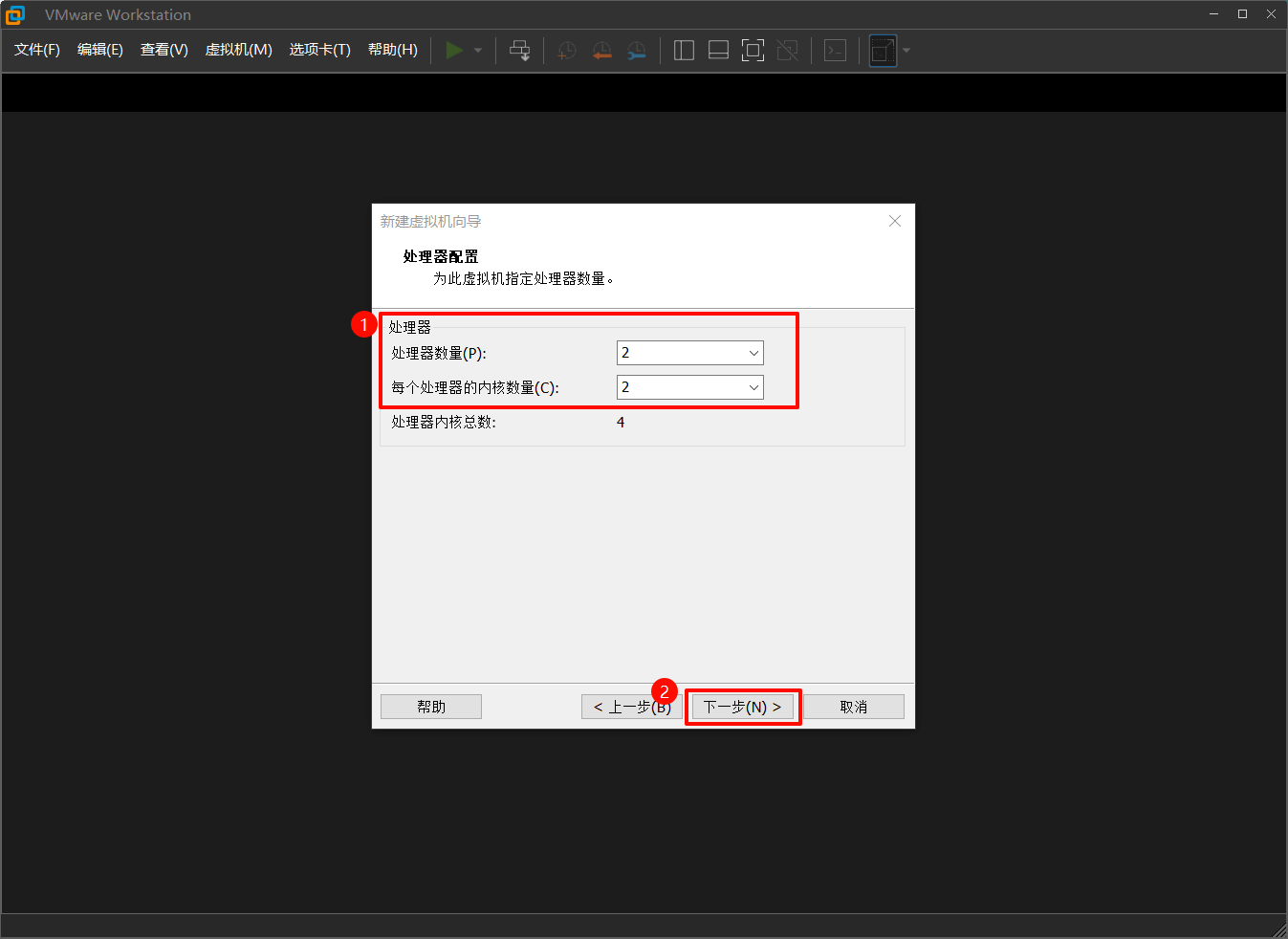Screen dimensions: 1288x939
Task: Click the VMware Workstation logo icon
Action: [15, 14]
